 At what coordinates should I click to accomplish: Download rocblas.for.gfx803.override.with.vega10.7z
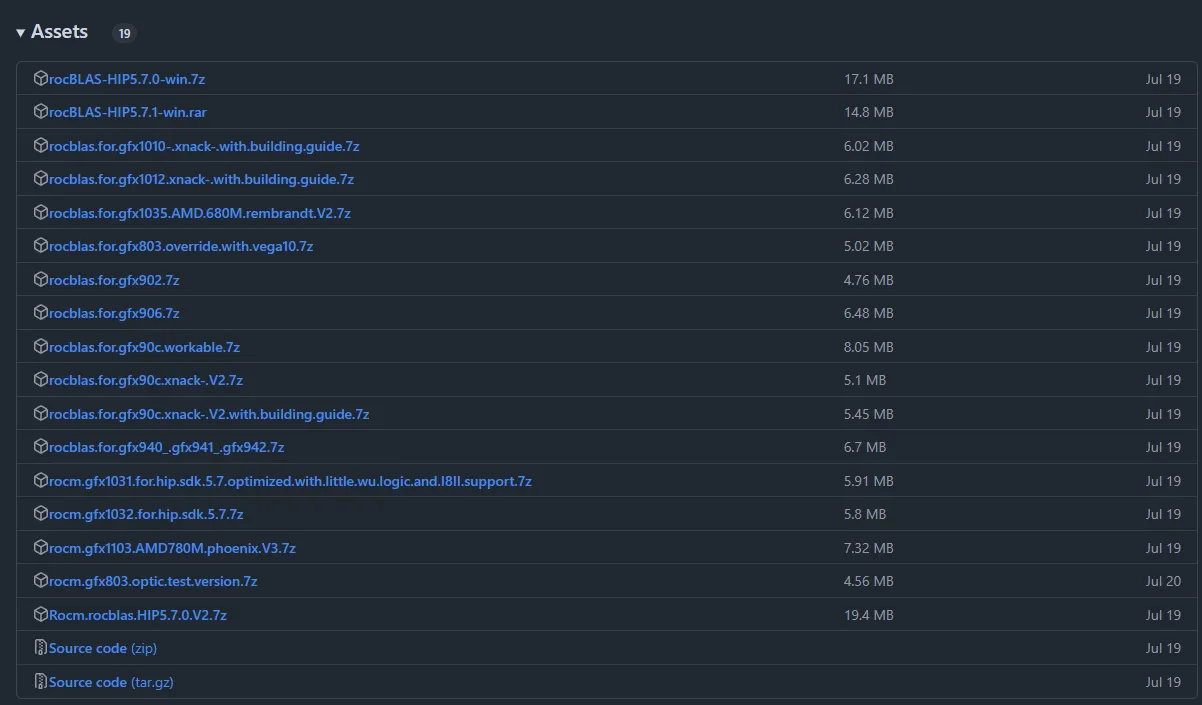[181, 246]
